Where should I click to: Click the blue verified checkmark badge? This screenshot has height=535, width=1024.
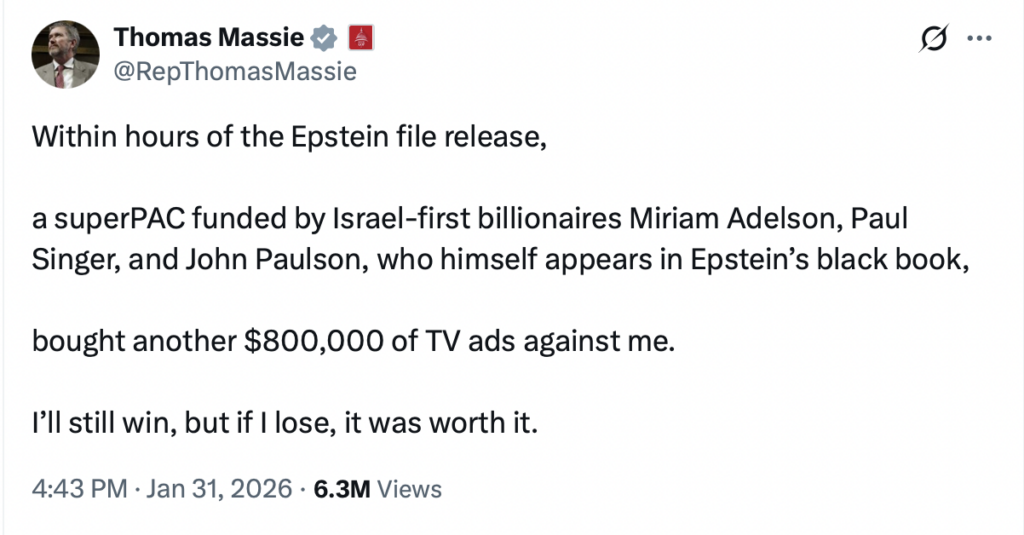[322, 39]
